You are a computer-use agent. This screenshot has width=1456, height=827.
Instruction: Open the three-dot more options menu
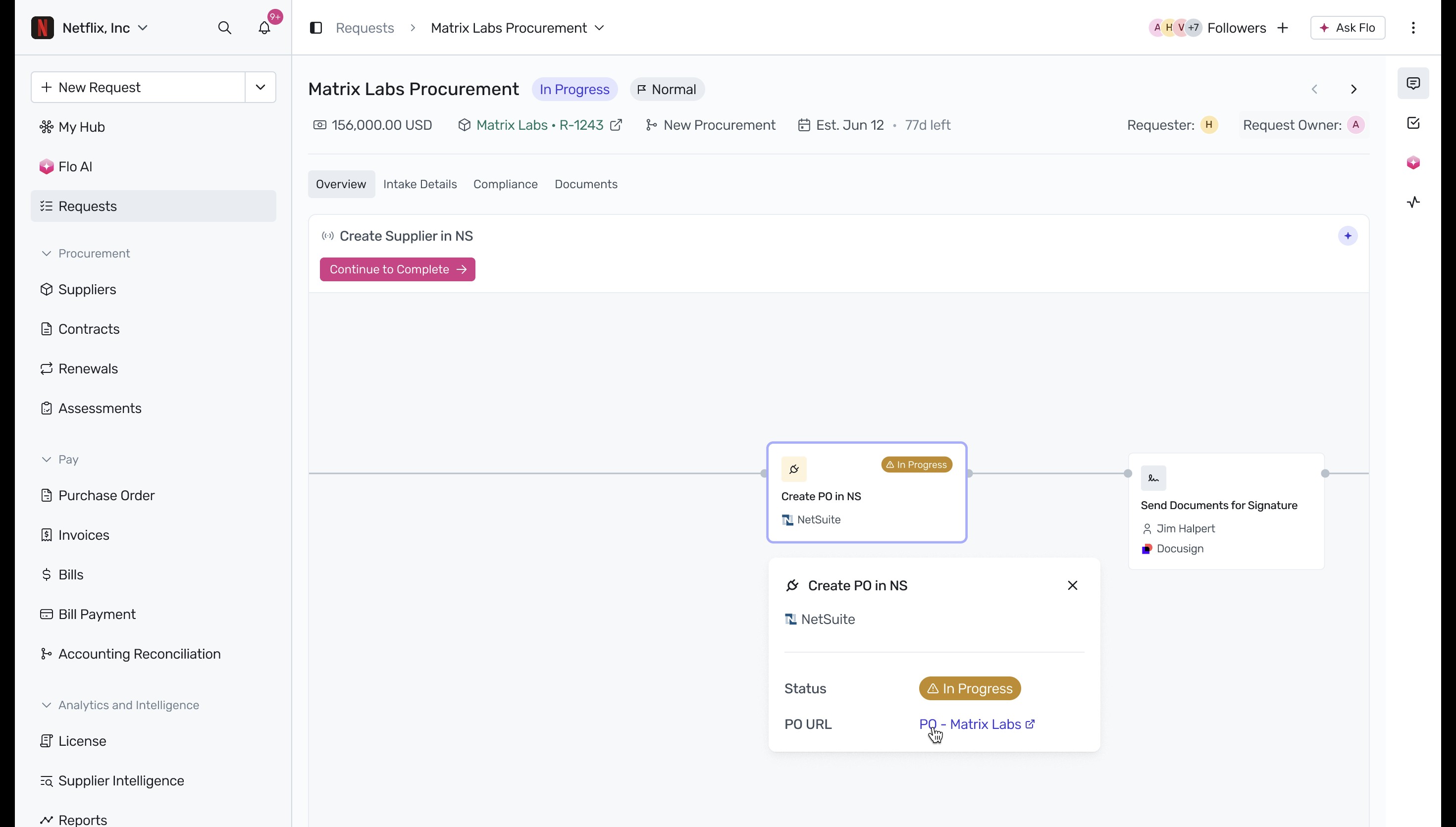[1413, 28]
